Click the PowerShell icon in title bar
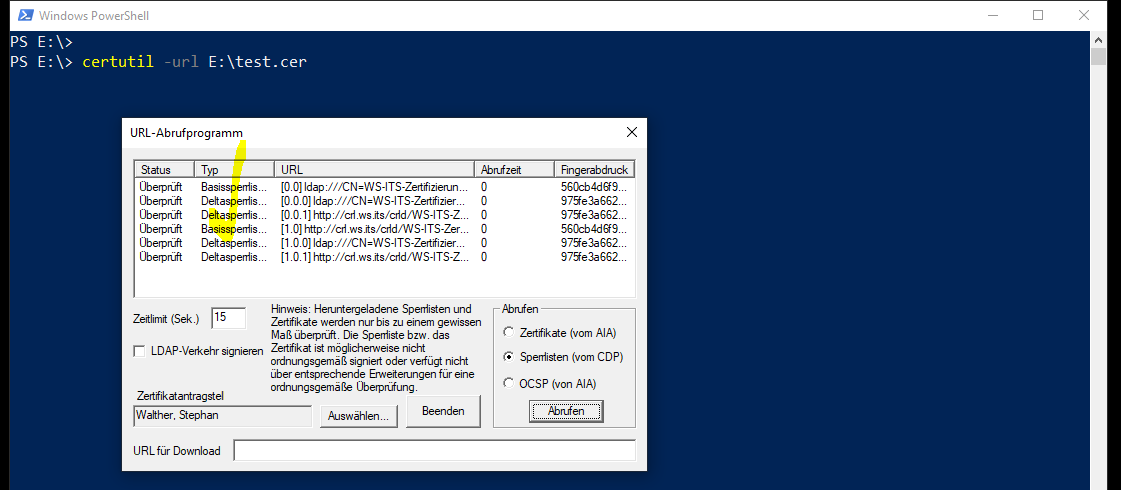Image resolution: width=1121 pixels, height=490 pixels. pos(24,15)
